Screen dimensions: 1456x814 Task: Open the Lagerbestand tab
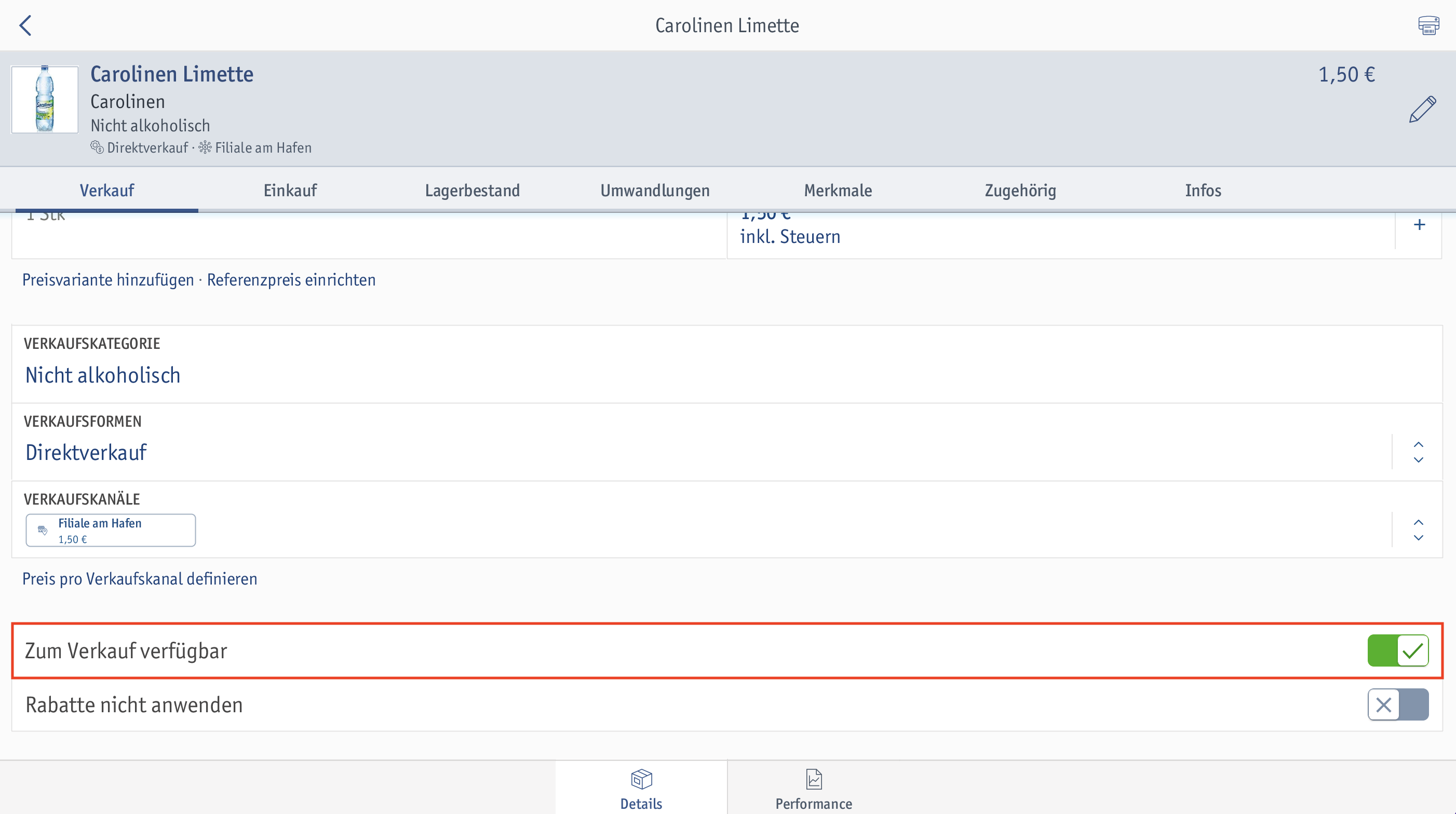(473, 191)
